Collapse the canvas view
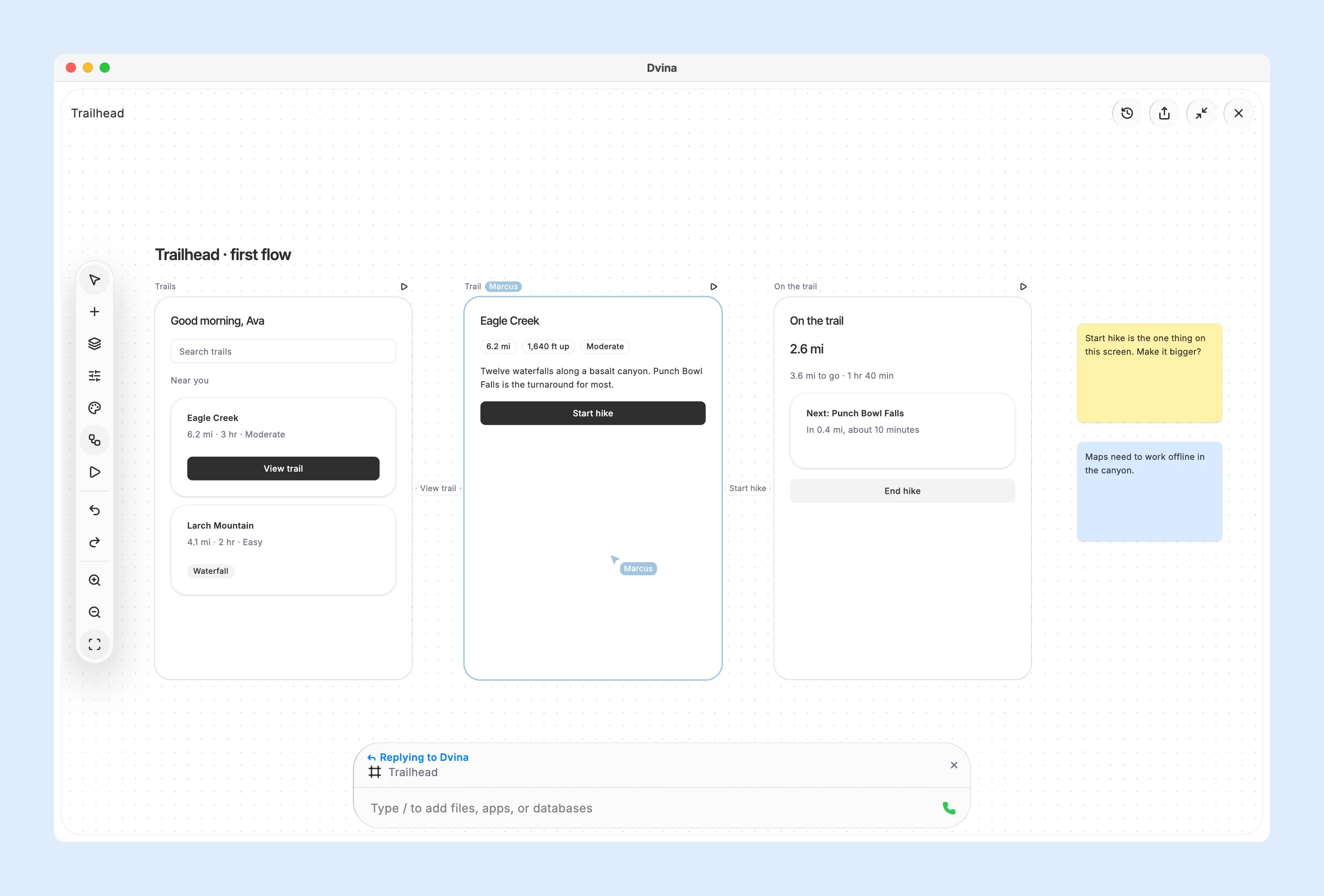The image size is (1324, 896). click(x=1202, y=113)
